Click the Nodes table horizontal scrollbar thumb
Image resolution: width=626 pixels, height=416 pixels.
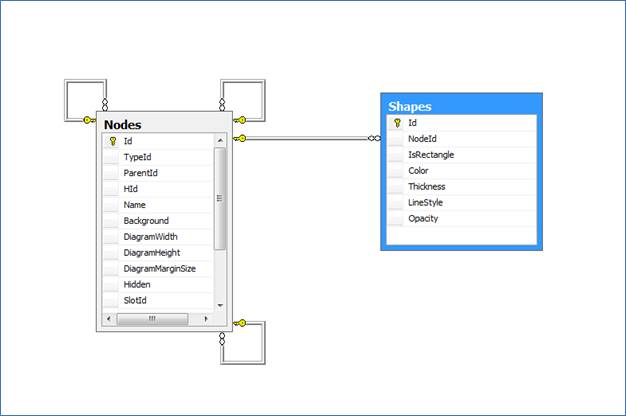pos(153,319)
